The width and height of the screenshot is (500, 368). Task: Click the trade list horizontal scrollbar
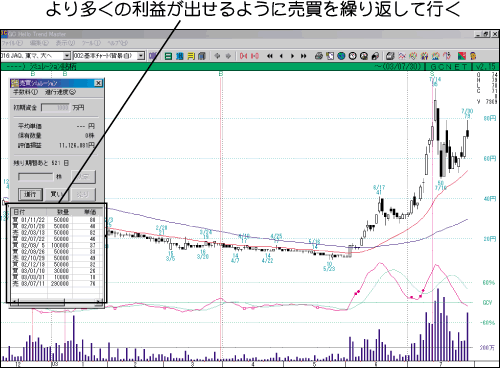tap(56, 303)
